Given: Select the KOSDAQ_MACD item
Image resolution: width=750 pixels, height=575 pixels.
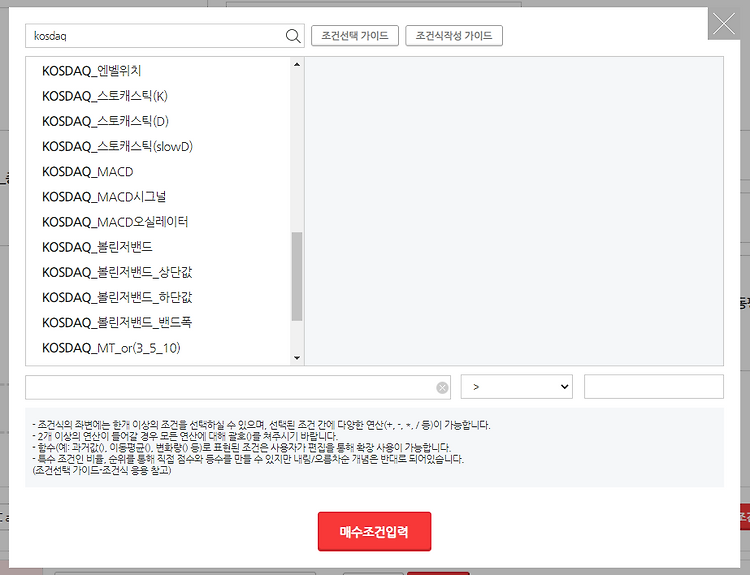Looking at the screenshot, I should (x=88, y=172).
